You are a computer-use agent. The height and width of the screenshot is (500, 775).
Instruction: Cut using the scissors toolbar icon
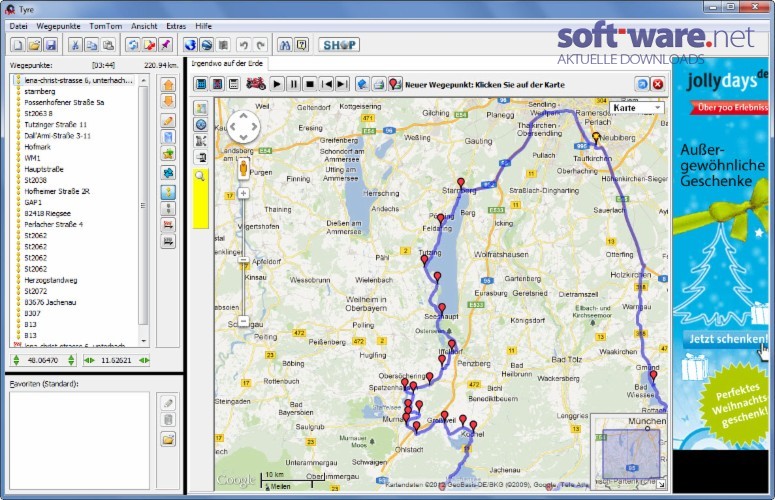[x=75, y=45]
